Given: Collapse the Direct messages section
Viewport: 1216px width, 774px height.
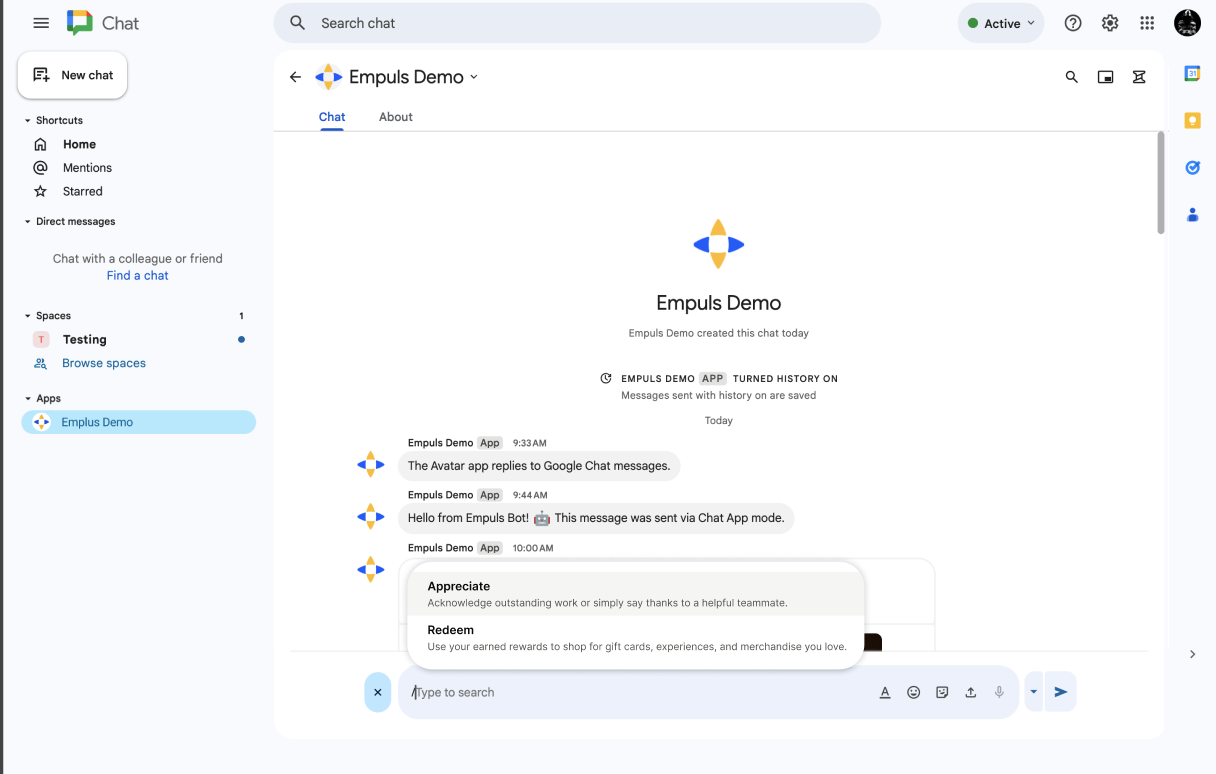Looking at the screenshot, I should coord(28,221).
